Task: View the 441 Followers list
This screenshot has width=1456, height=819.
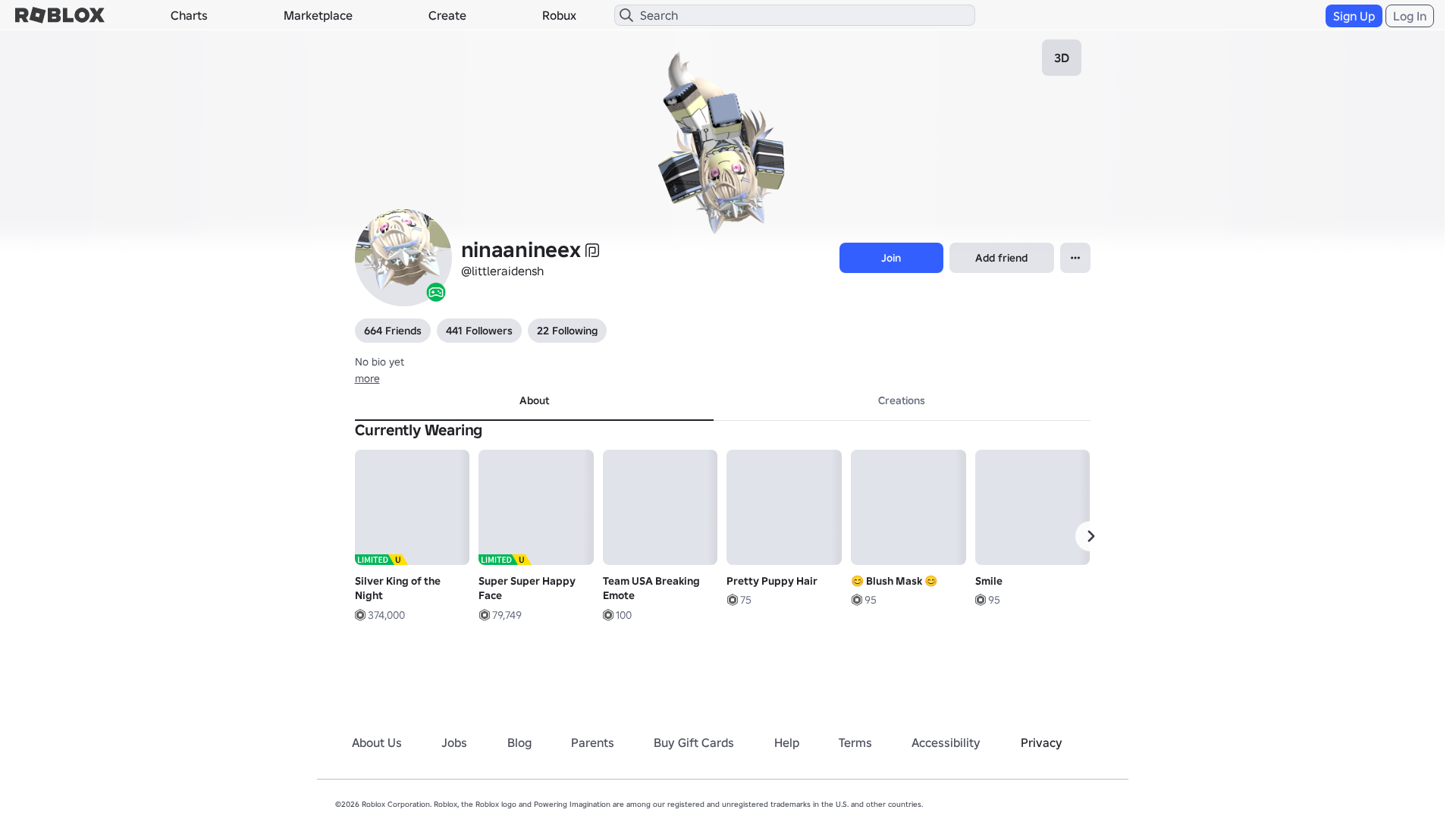Action: coord(479,331)
